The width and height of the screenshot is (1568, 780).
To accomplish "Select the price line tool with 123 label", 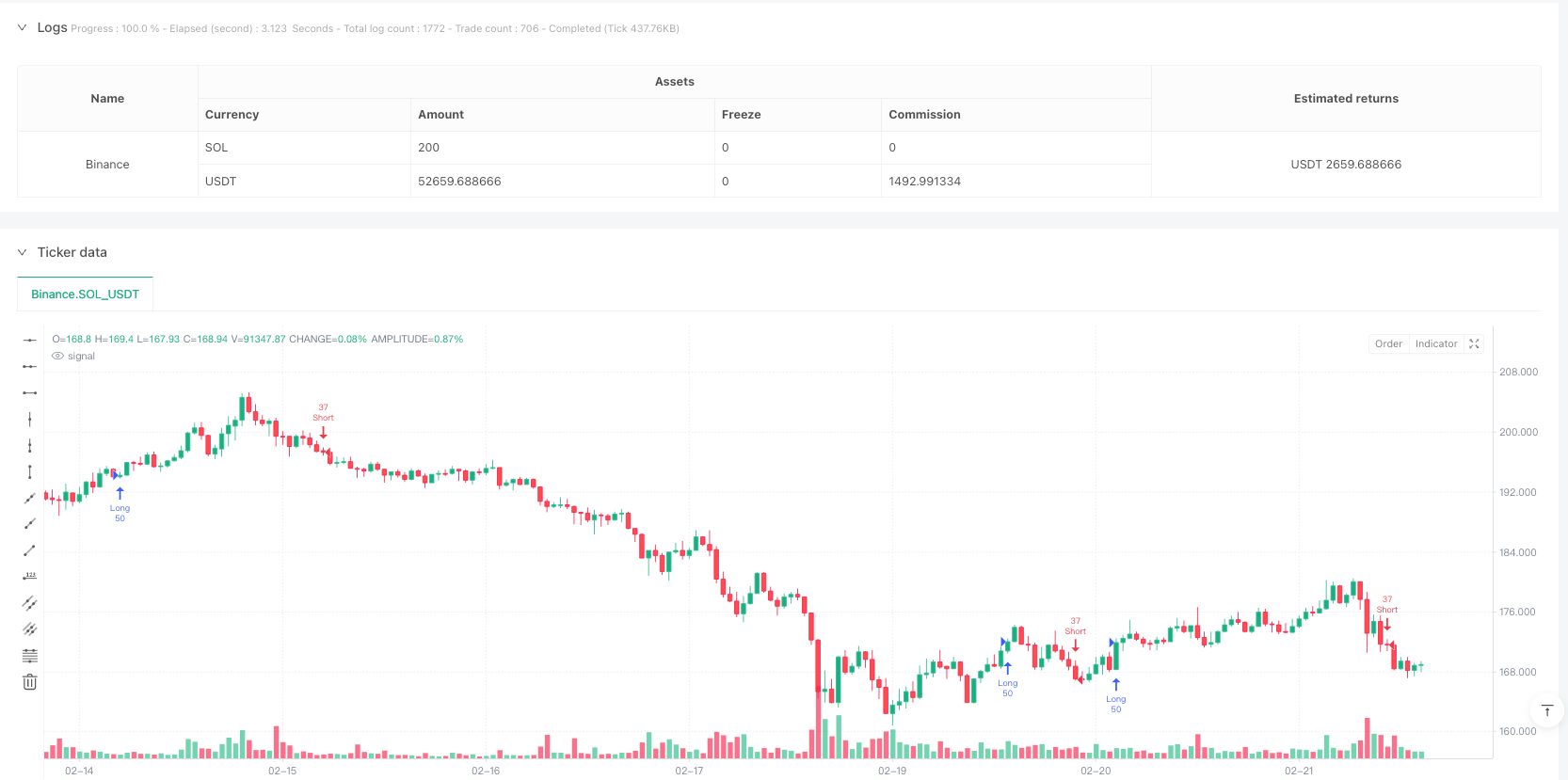I will pos(29,577).
